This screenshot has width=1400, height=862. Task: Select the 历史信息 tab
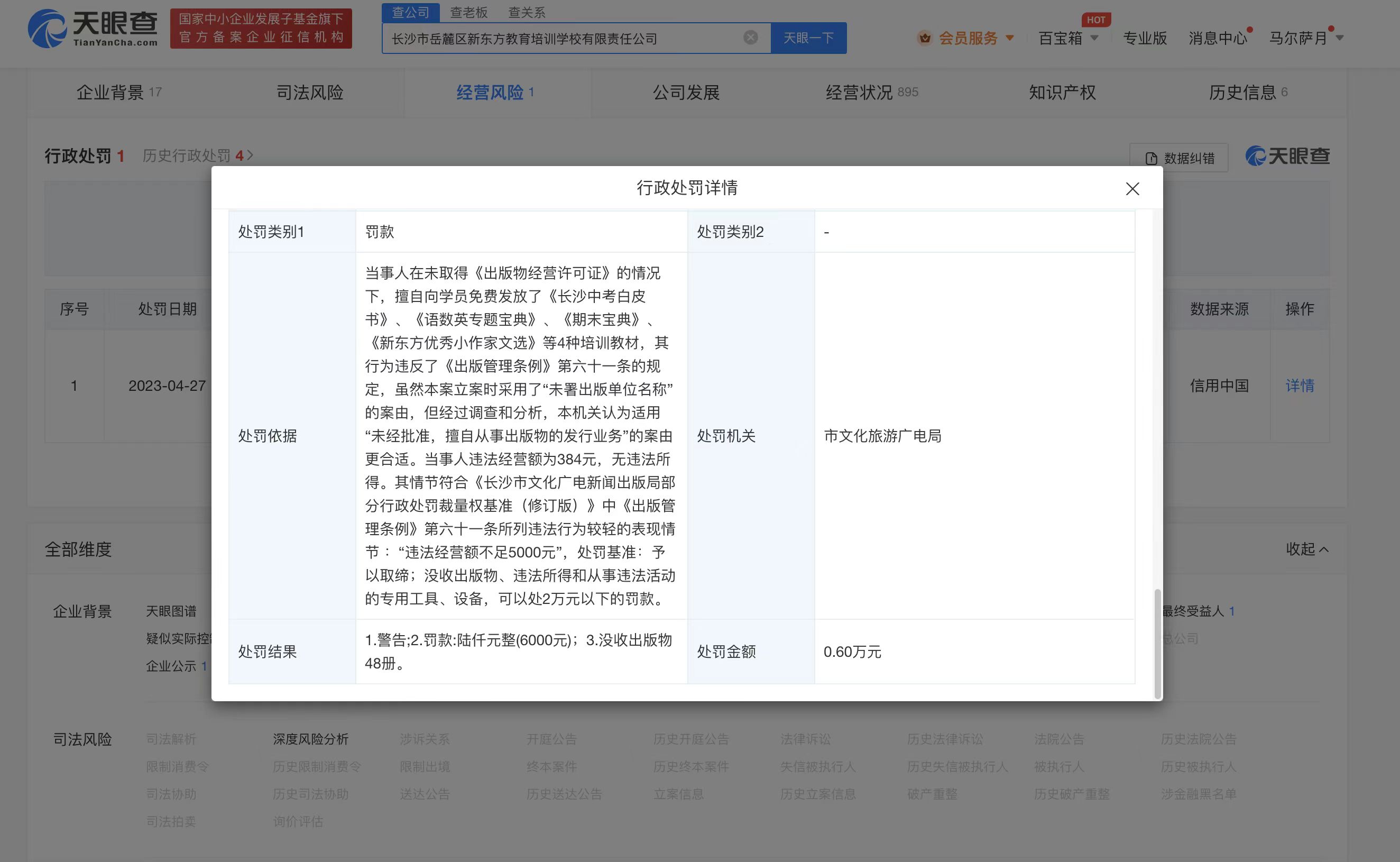pos(1248,93)
